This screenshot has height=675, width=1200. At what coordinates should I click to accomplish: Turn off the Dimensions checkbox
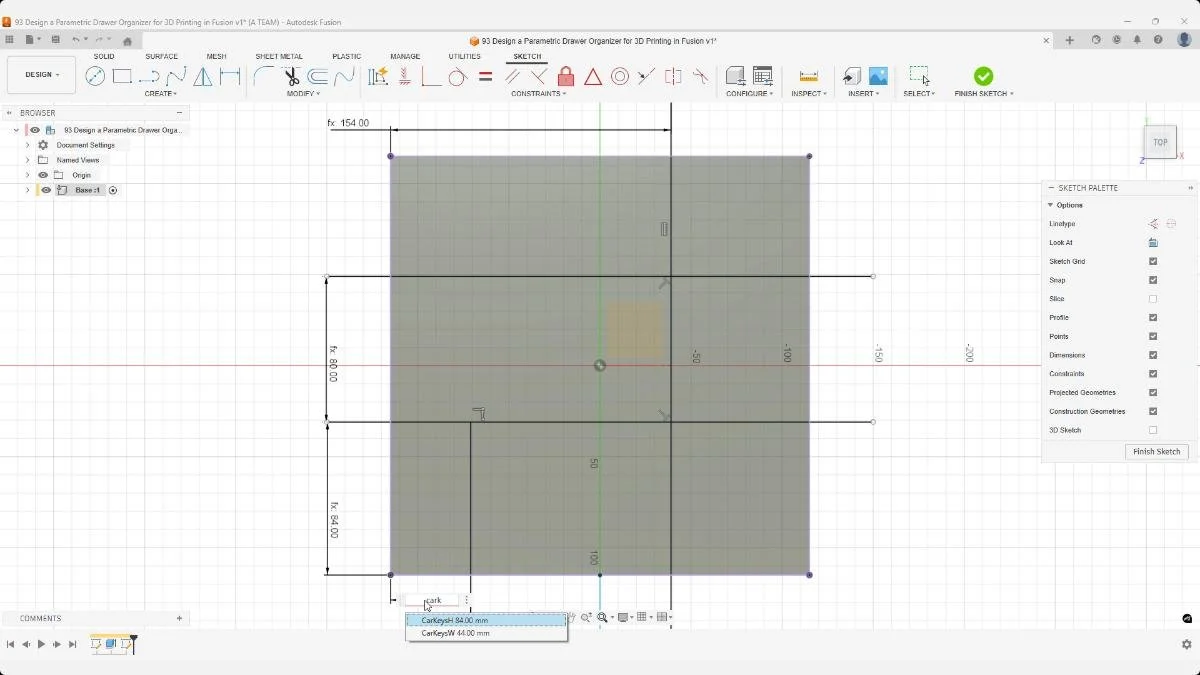pos(1153,355)
